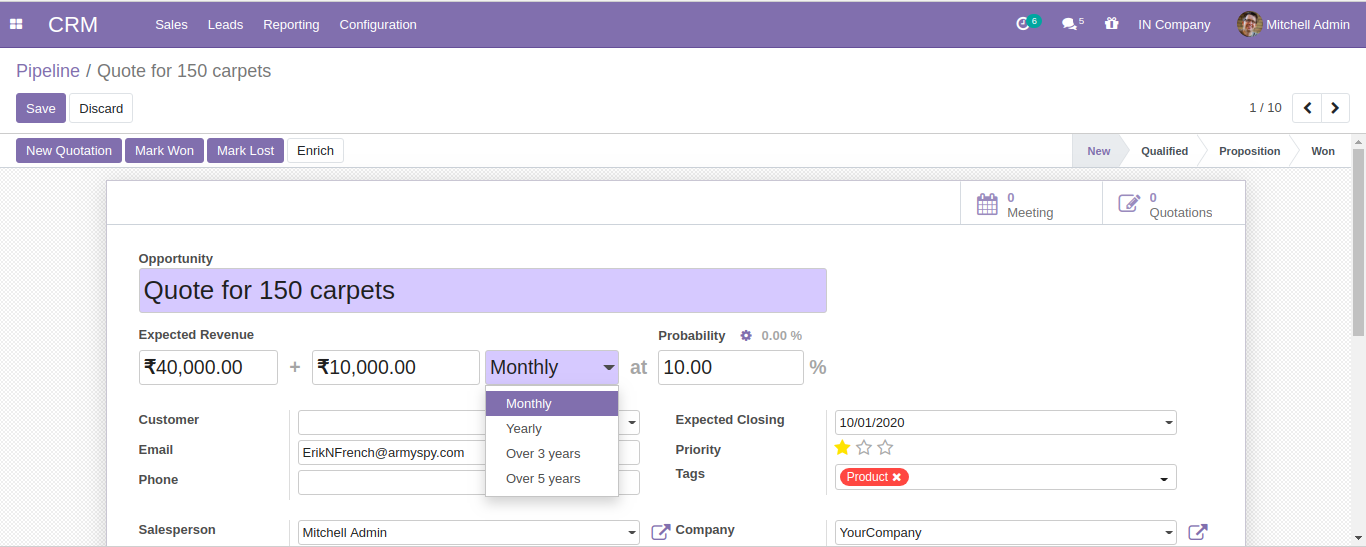Select the New stage
Viewport: 1366px width, 547px height.
(x=1098, y=151)
